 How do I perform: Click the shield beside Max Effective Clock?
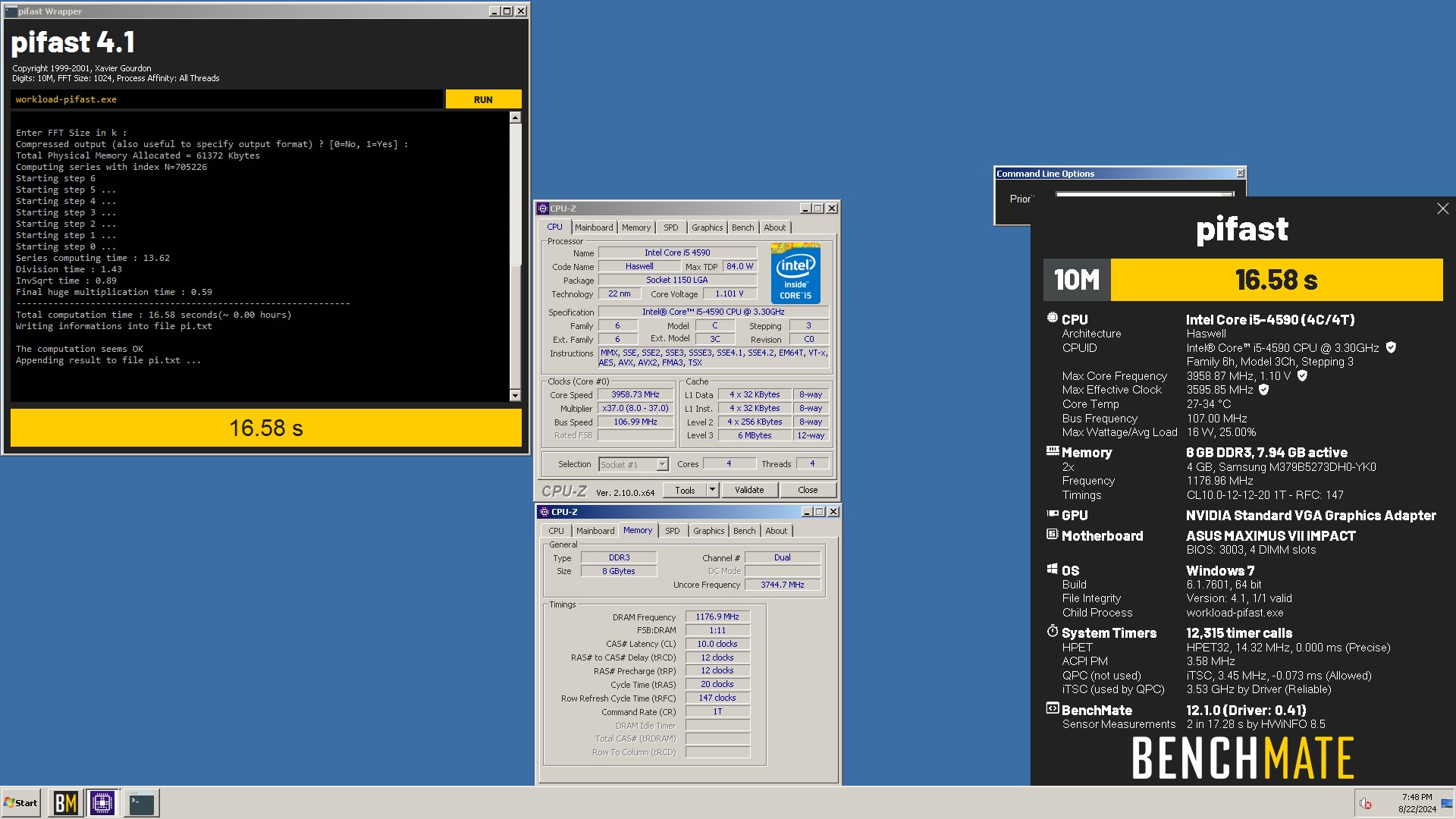pos(1263,389)
